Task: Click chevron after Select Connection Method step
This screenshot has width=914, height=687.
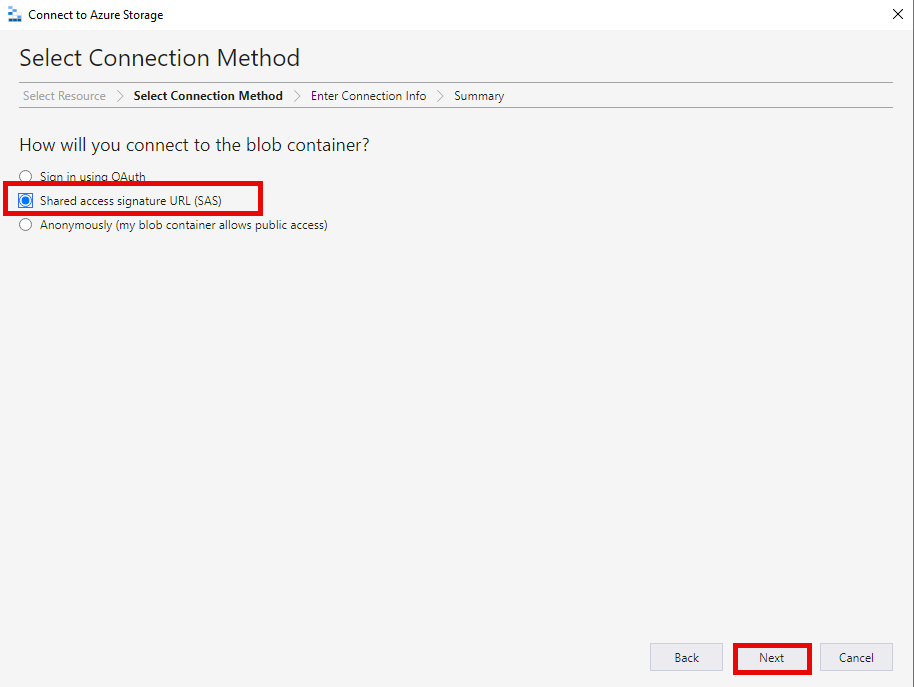Action: pyautogui.click(x=297, y=96)
